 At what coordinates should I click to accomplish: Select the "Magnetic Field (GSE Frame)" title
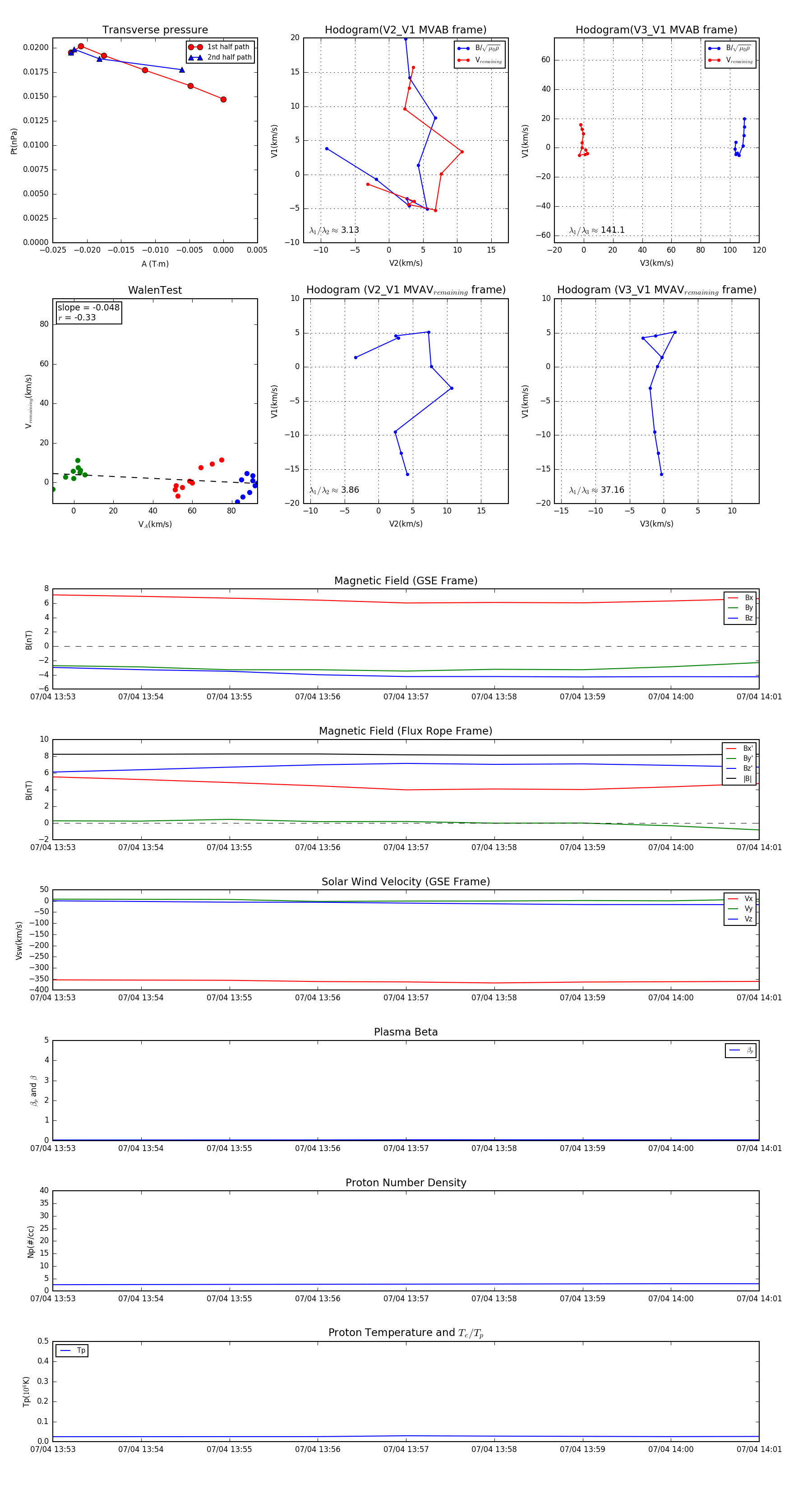pyautogui.click(x=406, y=581)
